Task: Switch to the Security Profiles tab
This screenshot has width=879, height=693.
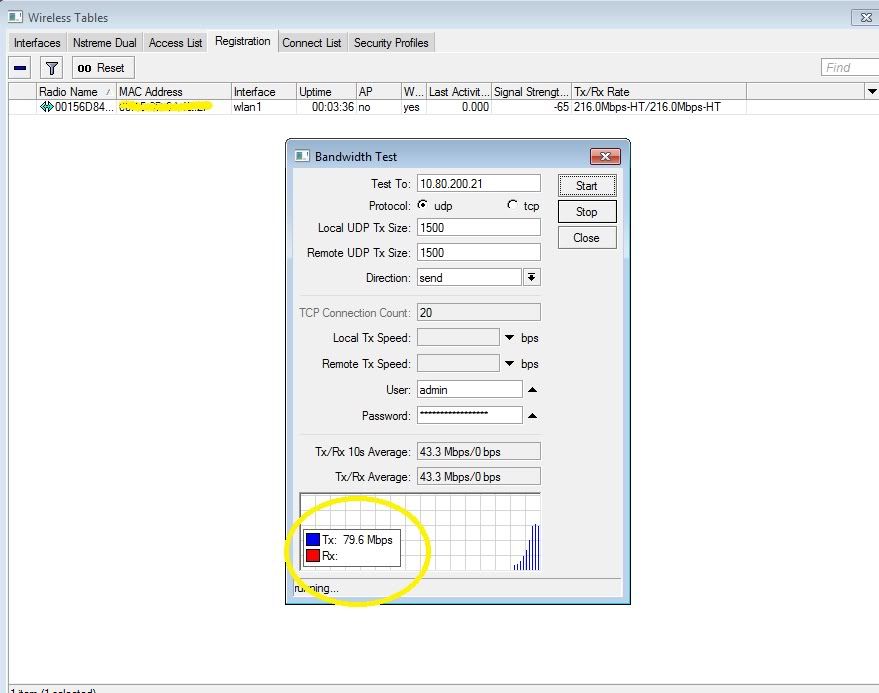Action: pyautogui.click(x=391, y=43)
